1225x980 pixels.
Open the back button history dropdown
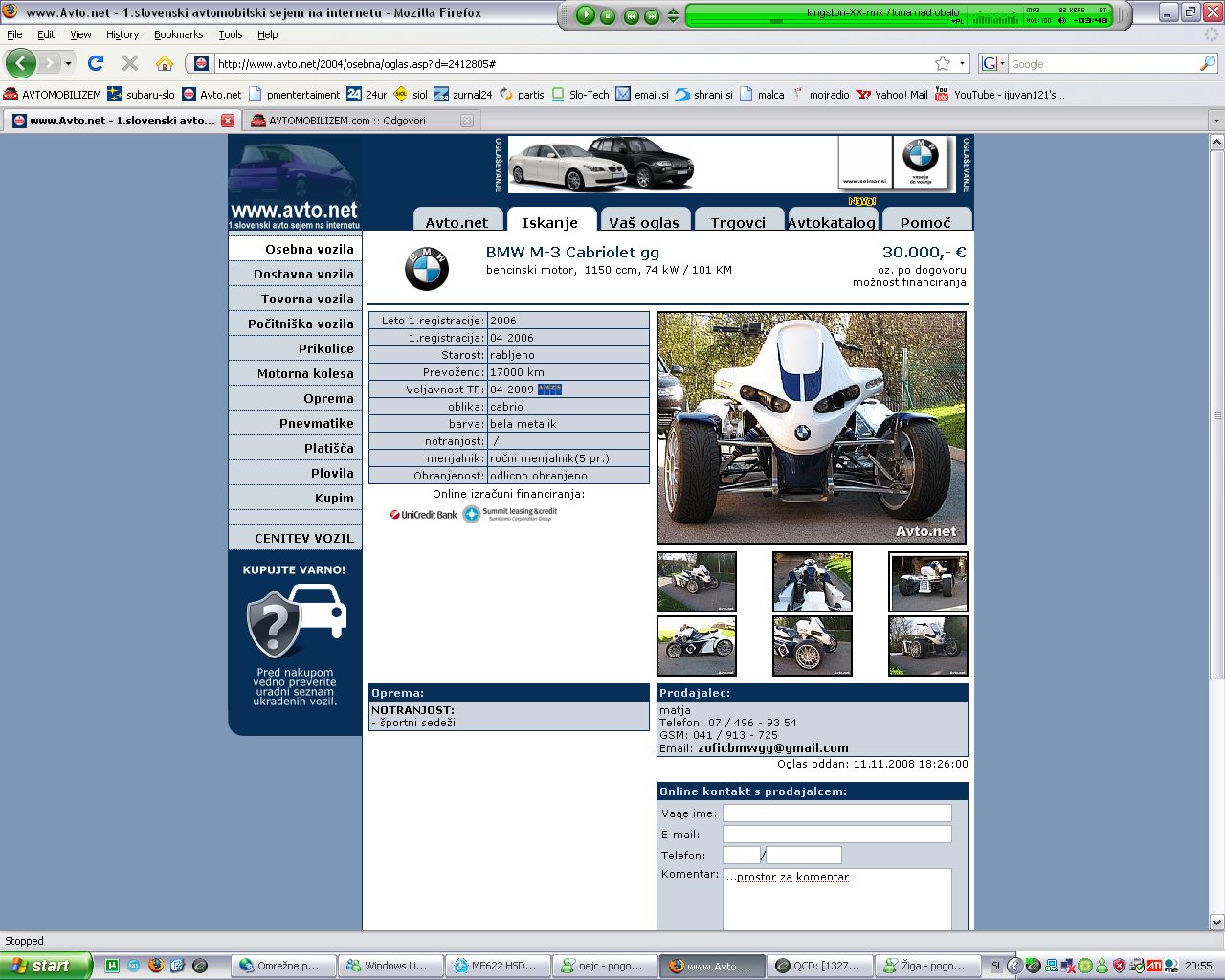pos(68,64)
